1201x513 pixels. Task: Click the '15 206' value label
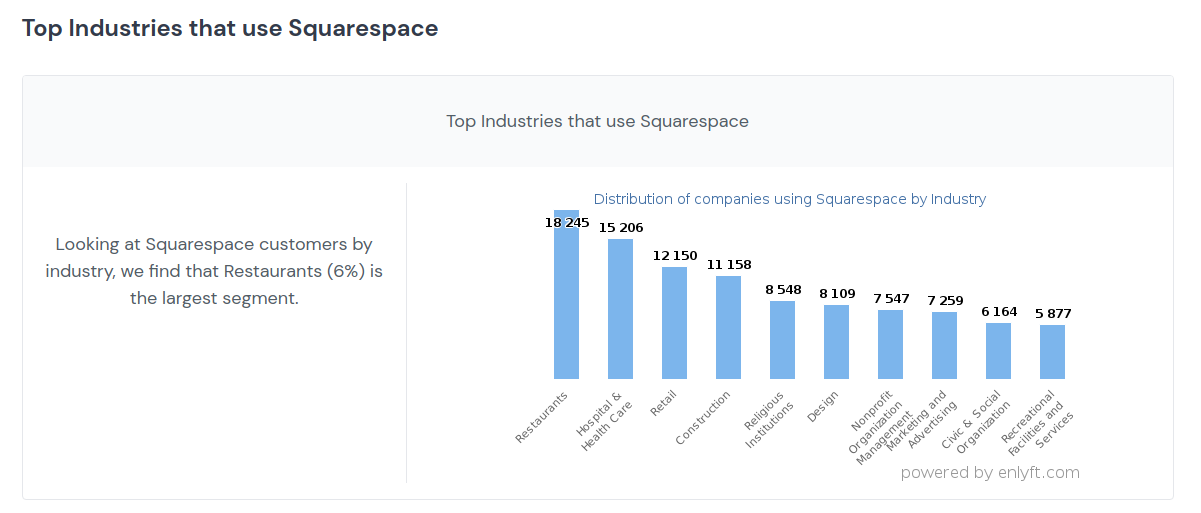click(x=621, y=228)
